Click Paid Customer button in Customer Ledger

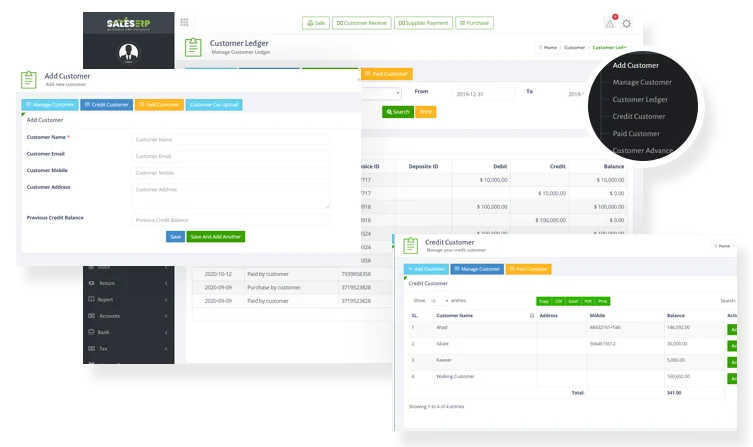pyautogui.click(x=386, y=74)
